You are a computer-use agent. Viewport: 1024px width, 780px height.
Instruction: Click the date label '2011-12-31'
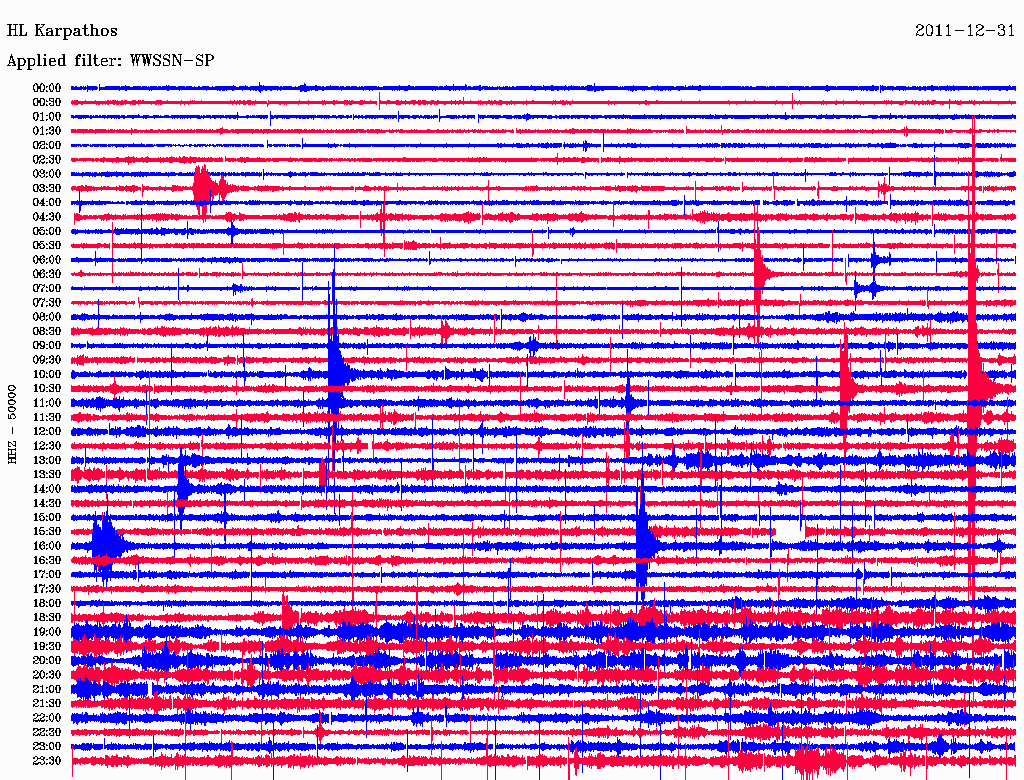965,31
